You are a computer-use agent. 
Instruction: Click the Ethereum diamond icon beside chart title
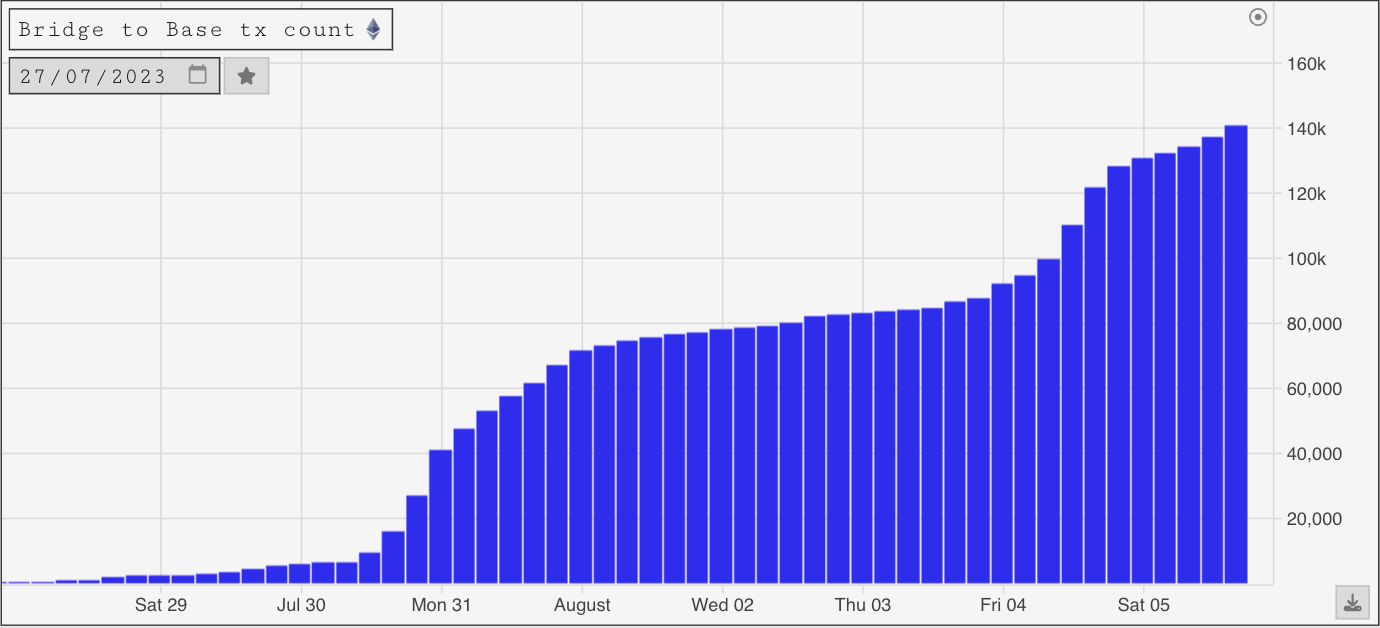(x=373, y=30)
